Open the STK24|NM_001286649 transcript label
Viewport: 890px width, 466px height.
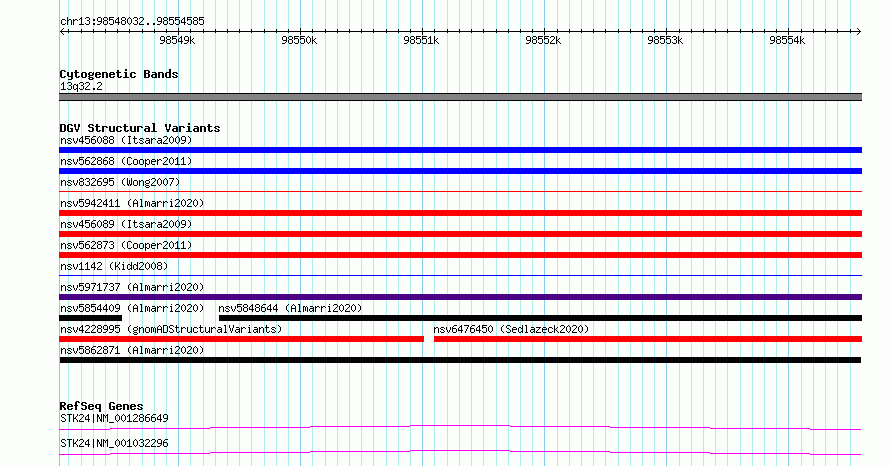(114, 418)
